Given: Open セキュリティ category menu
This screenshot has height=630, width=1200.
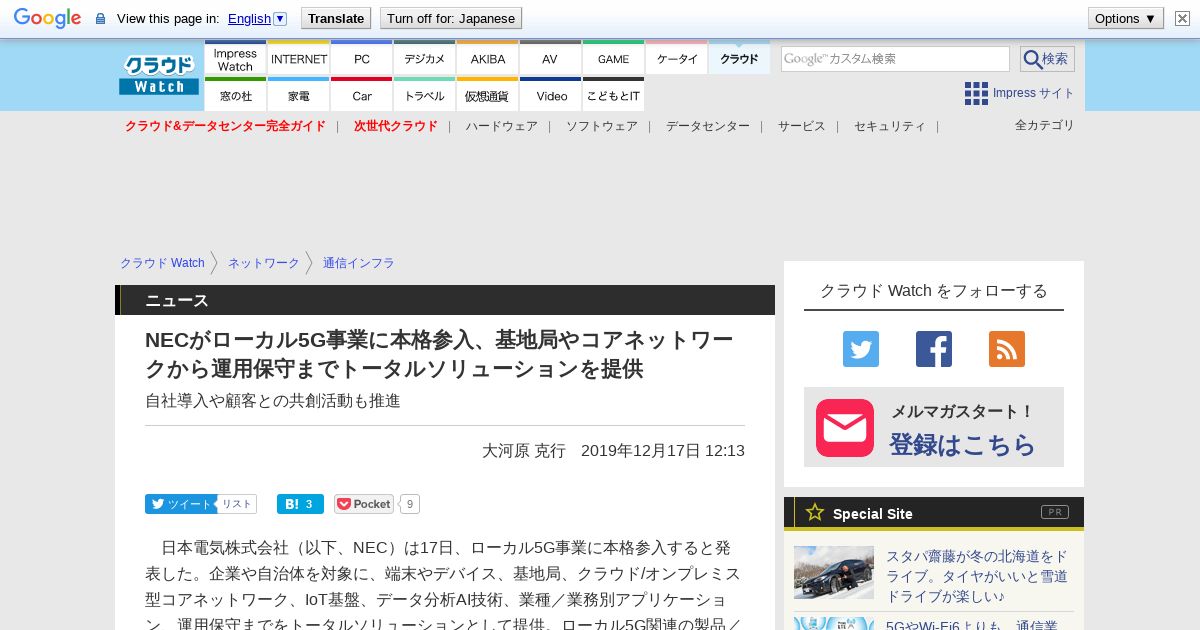Looking at the screenshot, I should pyautogui.click(x=890, y=126).
